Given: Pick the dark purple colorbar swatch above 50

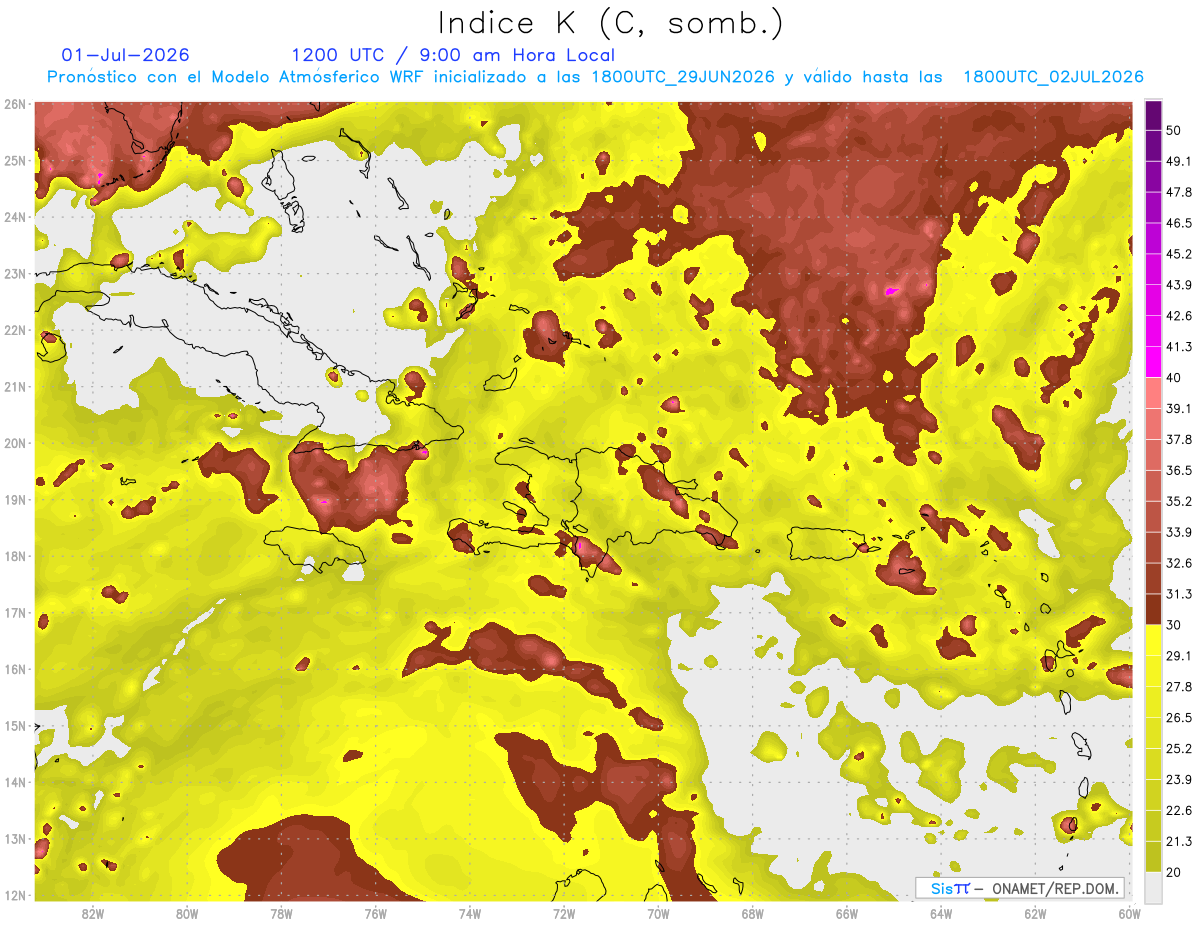Looking at the screenshot, I should [x=1153, y=115].
